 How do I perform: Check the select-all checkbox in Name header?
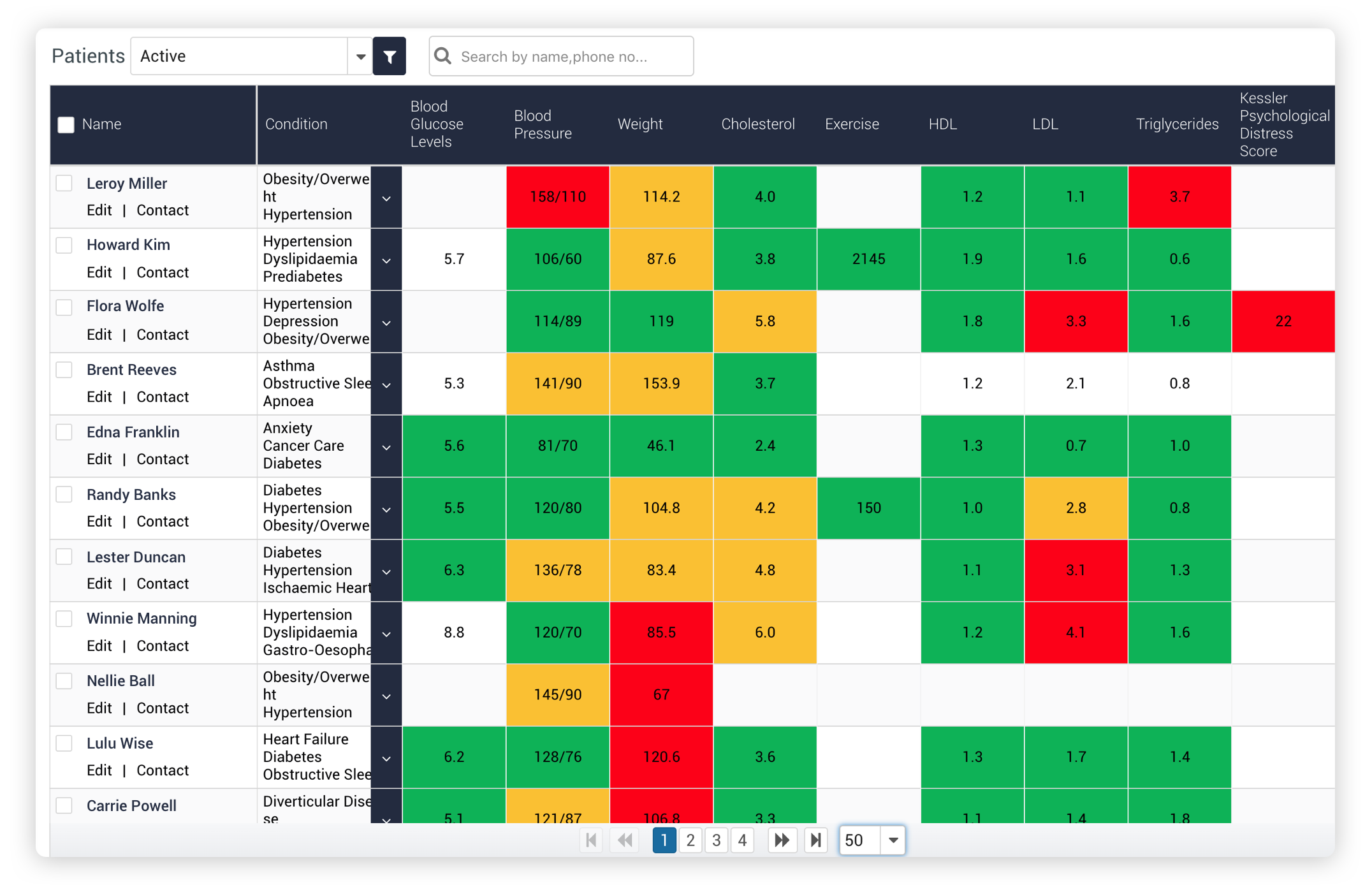(66, 124)
